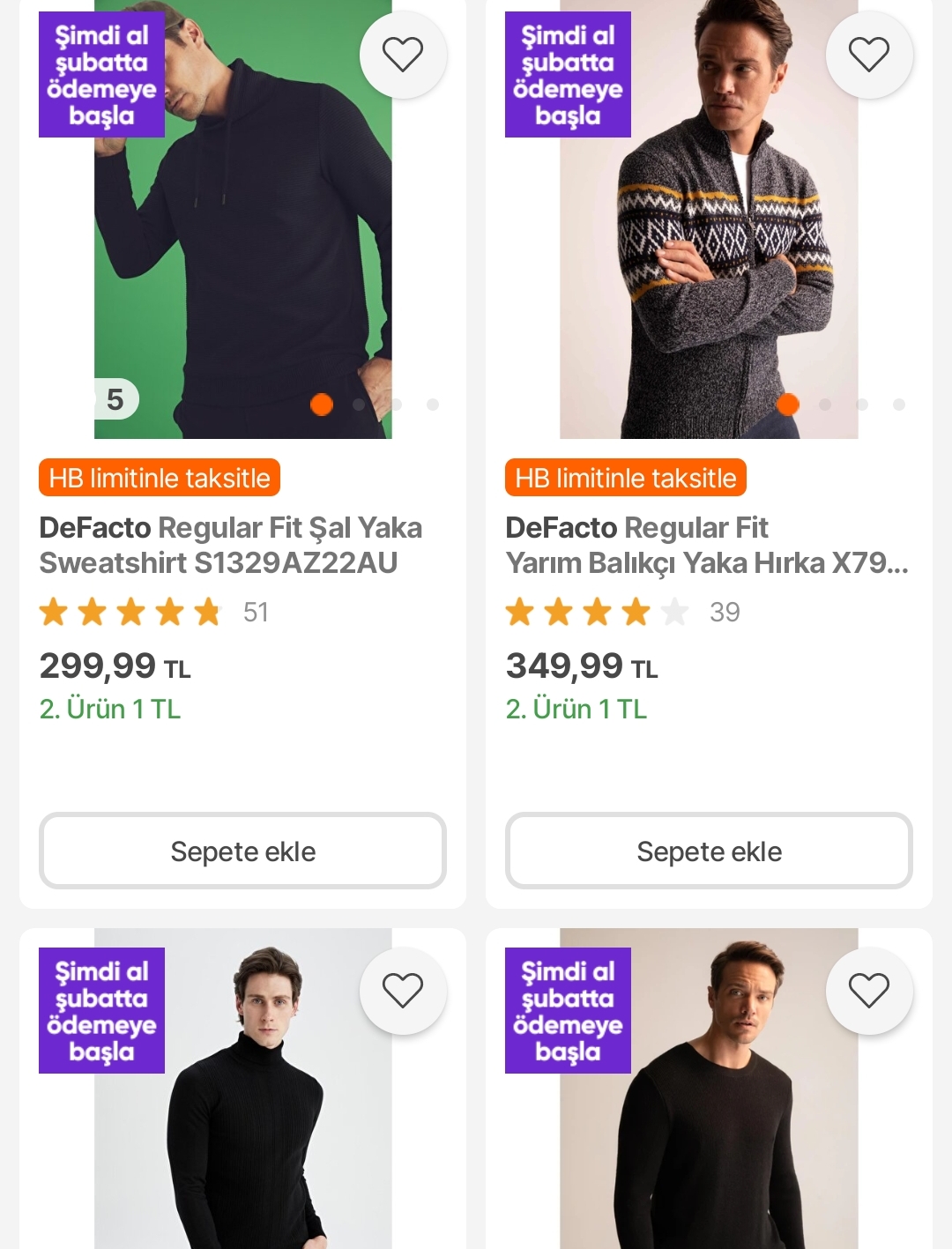Select the last image dot on cardigan carousel
952x1249 pixels.
[x=899, y=405]
